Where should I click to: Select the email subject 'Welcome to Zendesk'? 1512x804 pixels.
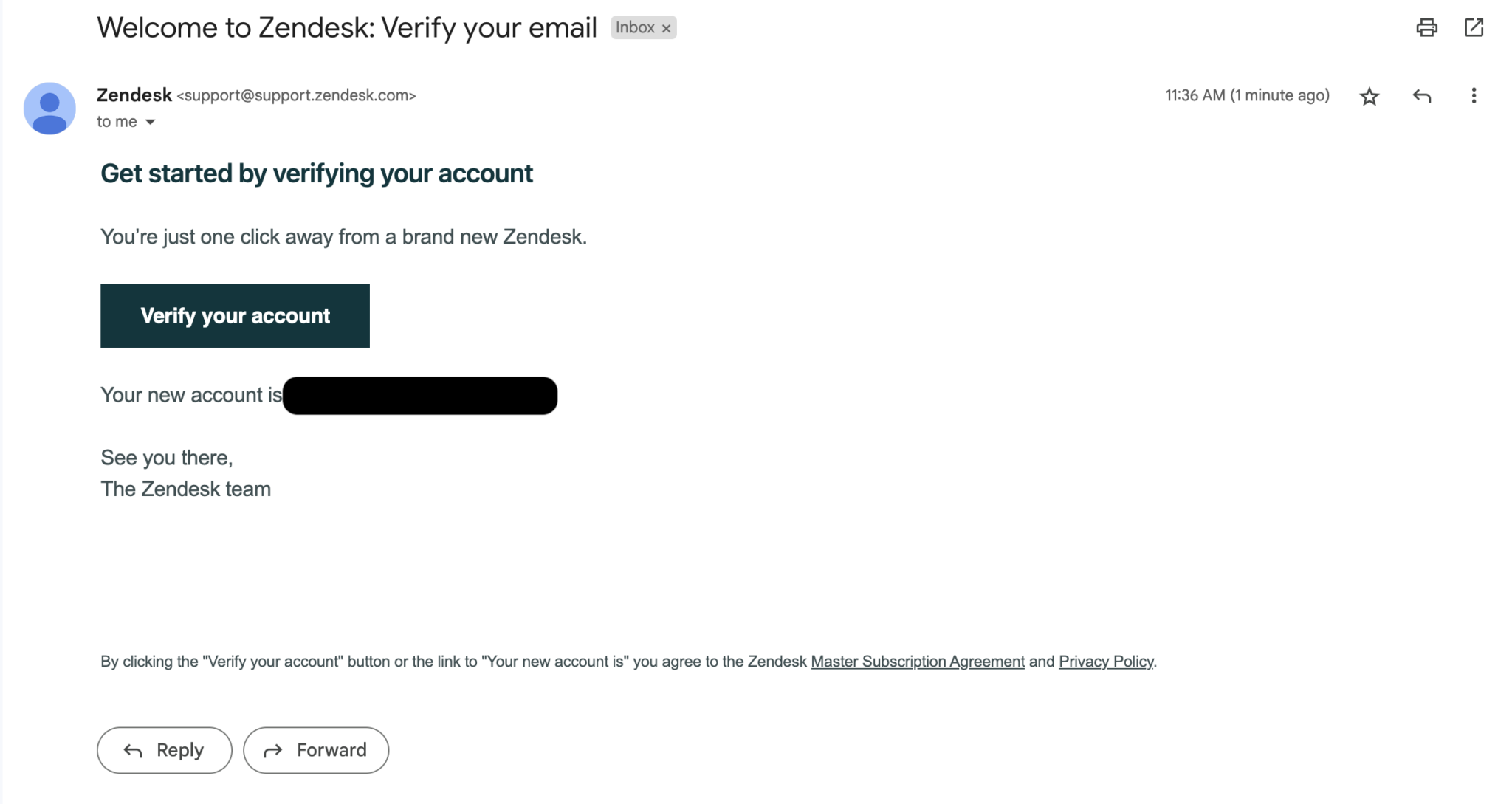point(347,27)
